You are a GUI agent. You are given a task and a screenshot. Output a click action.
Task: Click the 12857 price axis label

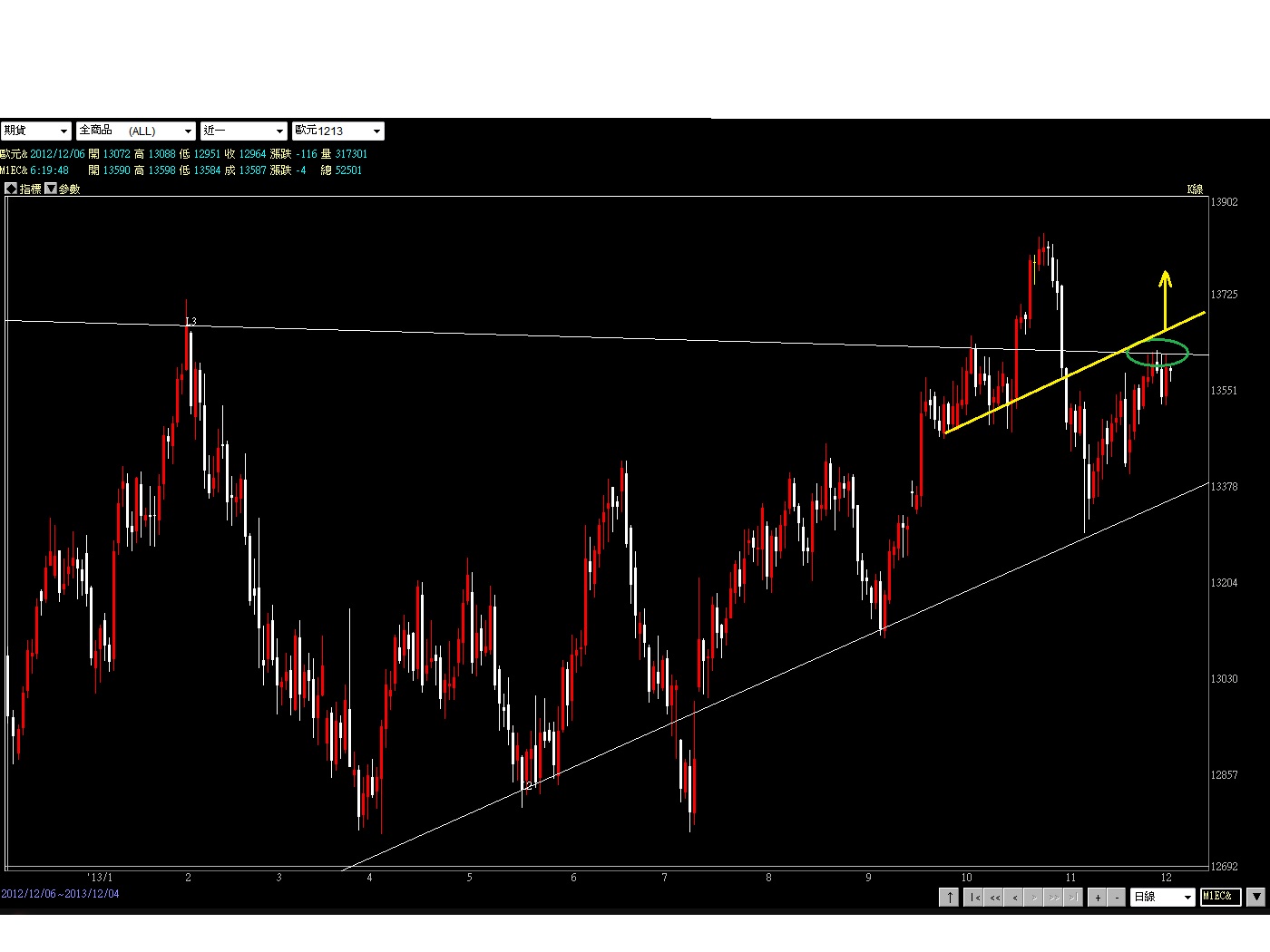[1225, 775]
